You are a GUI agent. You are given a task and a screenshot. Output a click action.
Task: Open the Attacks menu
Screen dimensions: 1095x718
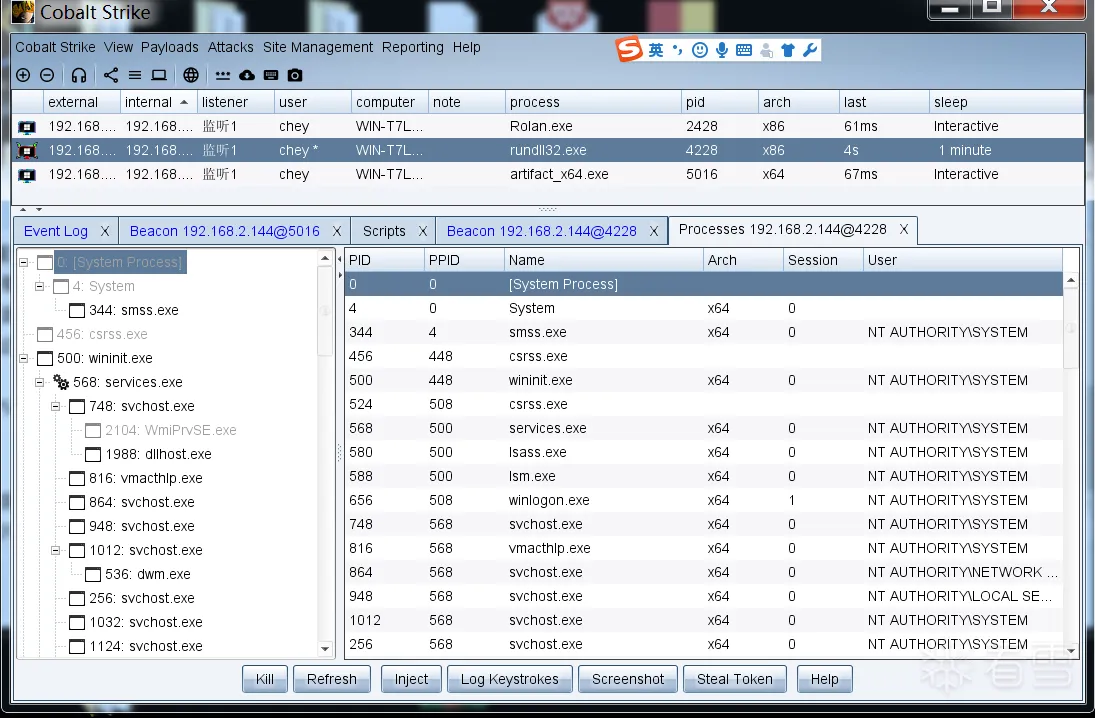(x=230, y=47)
